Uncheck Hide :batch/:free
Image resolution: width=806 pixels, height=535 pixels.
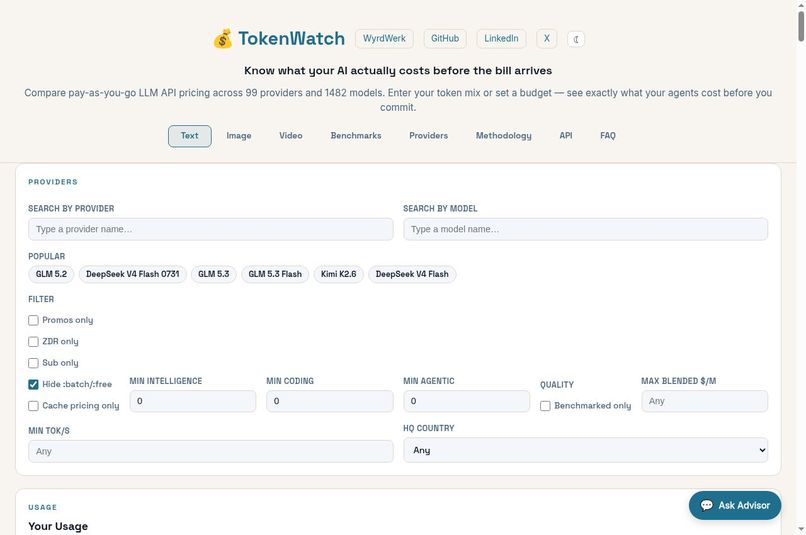(33, 384)
